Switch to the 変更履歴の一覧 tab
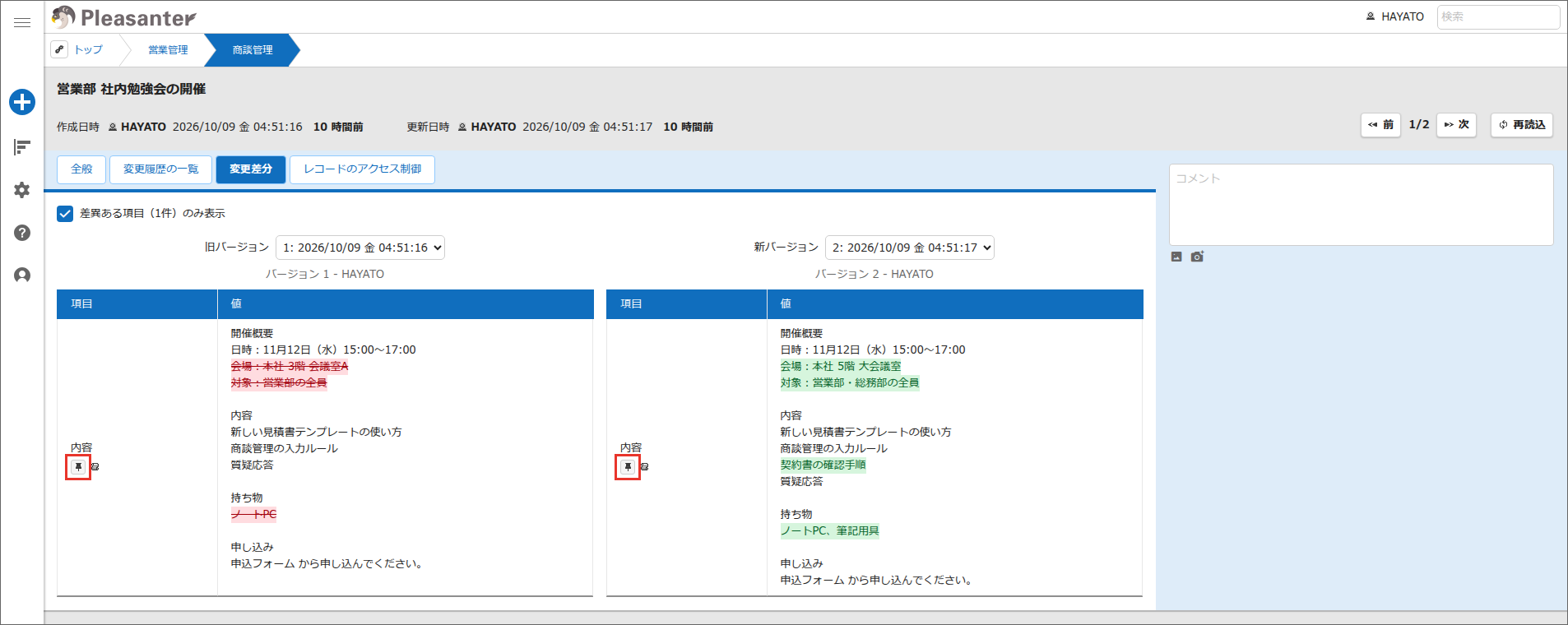This screenshot has width=1568, height=625. tap(161, 169)
